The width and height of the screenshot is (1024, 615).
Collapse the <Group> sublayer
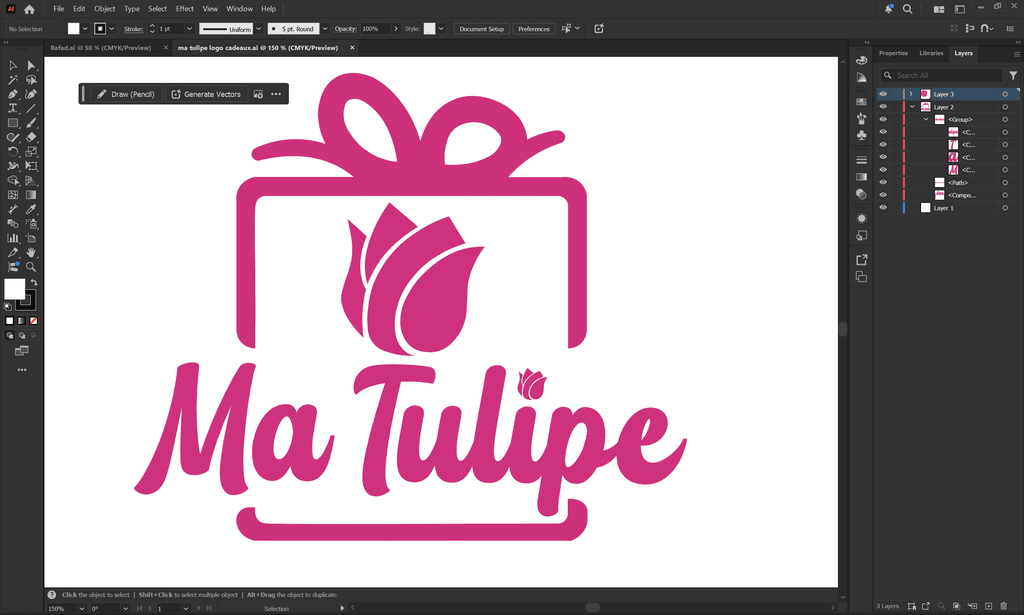tap(926, 119)
